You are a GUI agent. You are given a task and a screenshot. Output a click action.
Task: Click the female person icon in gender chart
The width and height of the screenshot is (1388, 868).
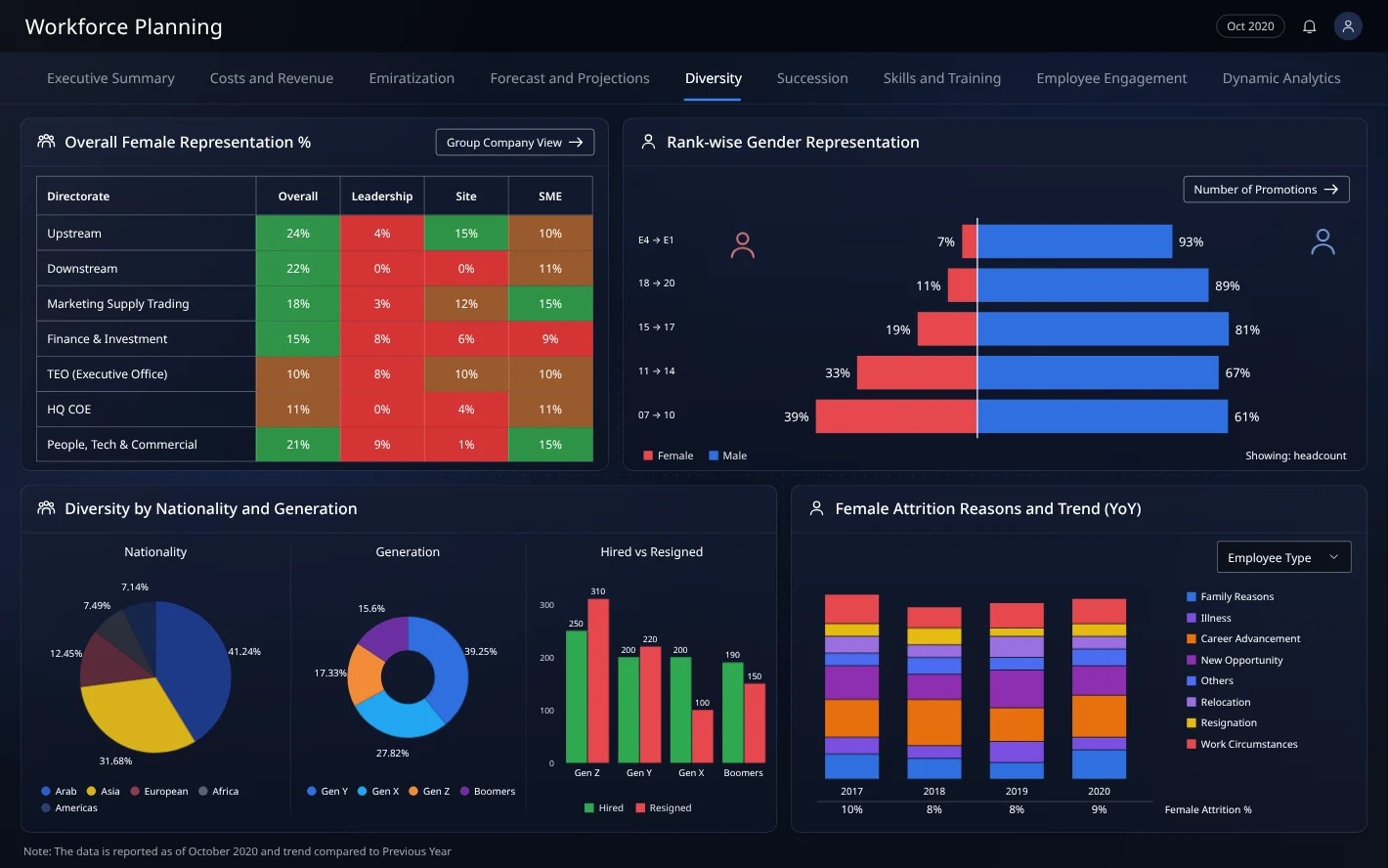(743, 245)
